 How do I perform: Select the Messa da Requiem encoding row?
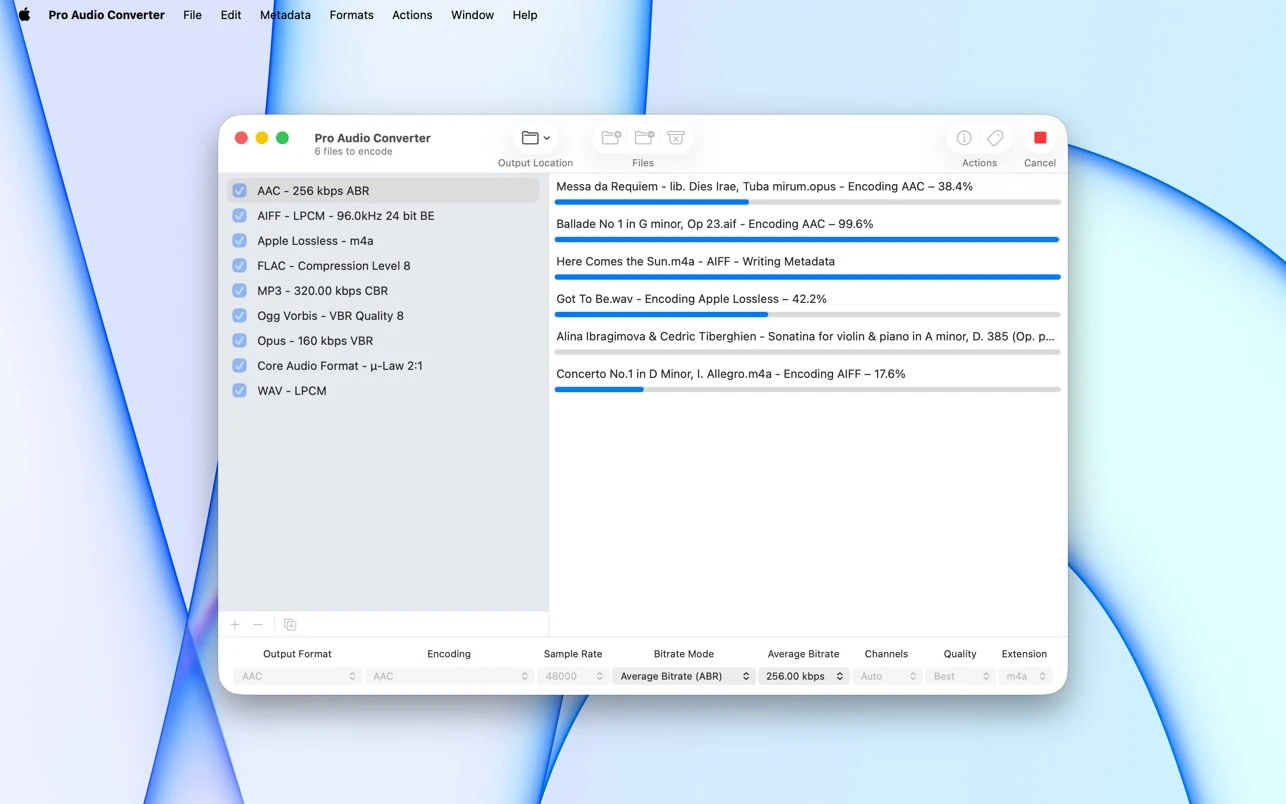point(807,192)
